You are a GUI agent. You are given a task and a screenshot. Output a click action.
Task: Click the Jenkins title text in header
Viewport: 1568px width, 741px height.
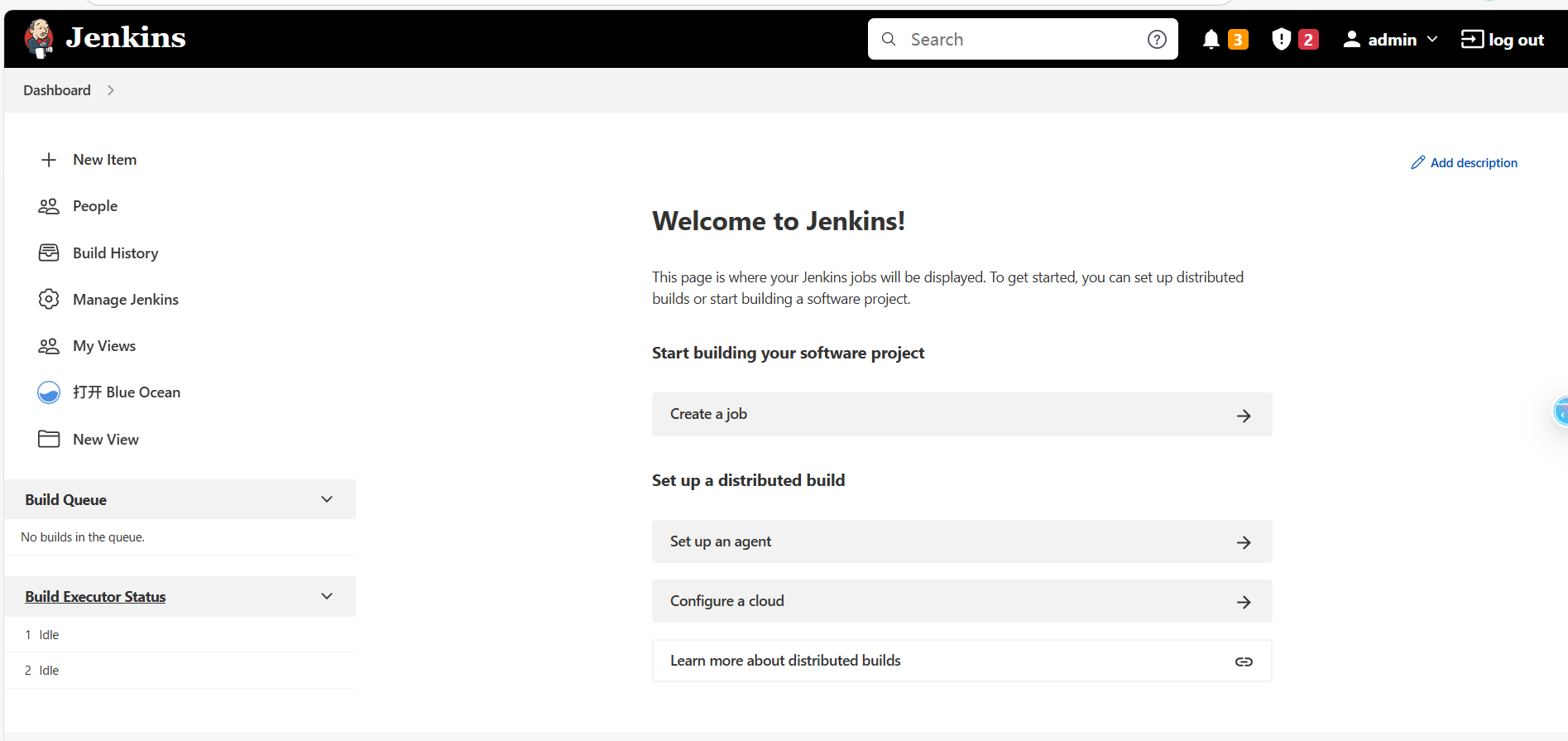coord(126,38)
